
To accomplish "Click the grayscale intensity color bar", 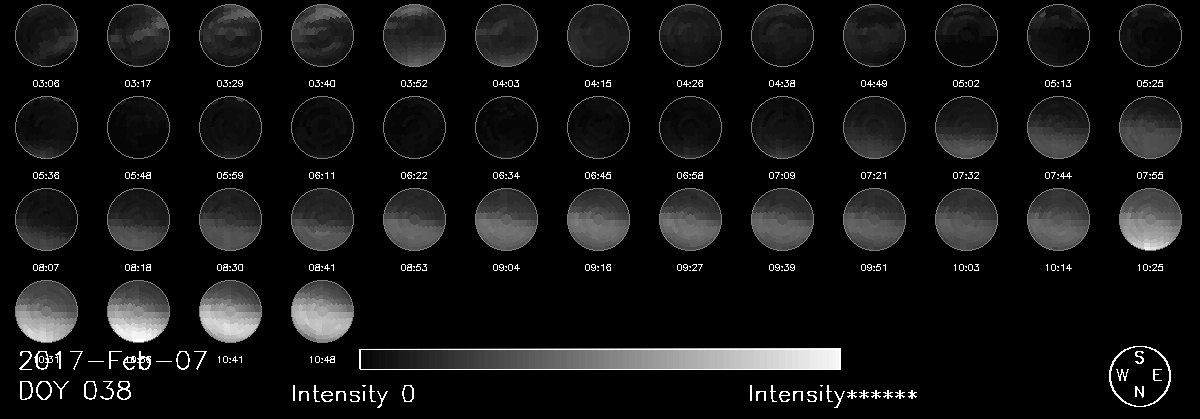I will (x=600, y=359).
